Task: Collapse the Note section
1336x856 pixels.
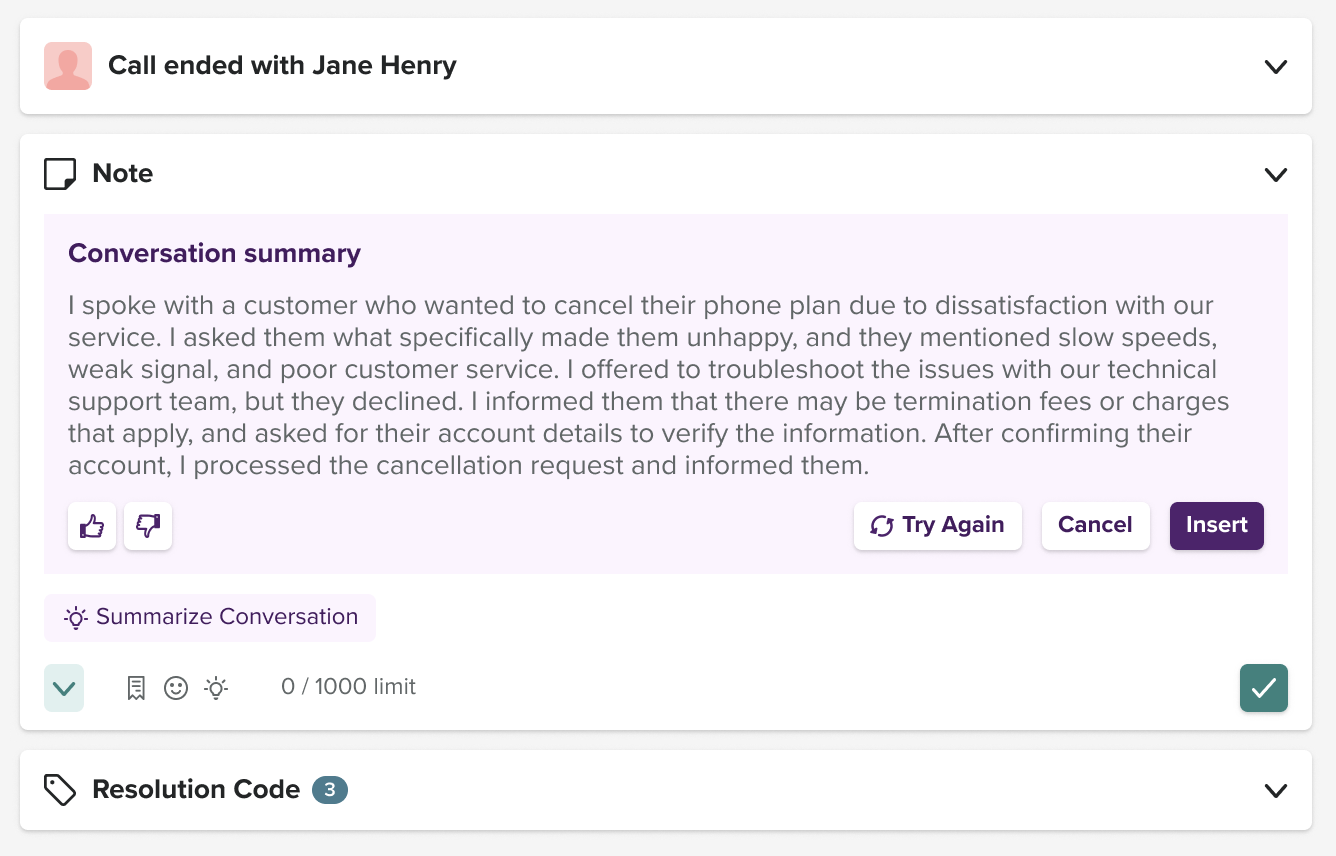Action: point(1276,174)
